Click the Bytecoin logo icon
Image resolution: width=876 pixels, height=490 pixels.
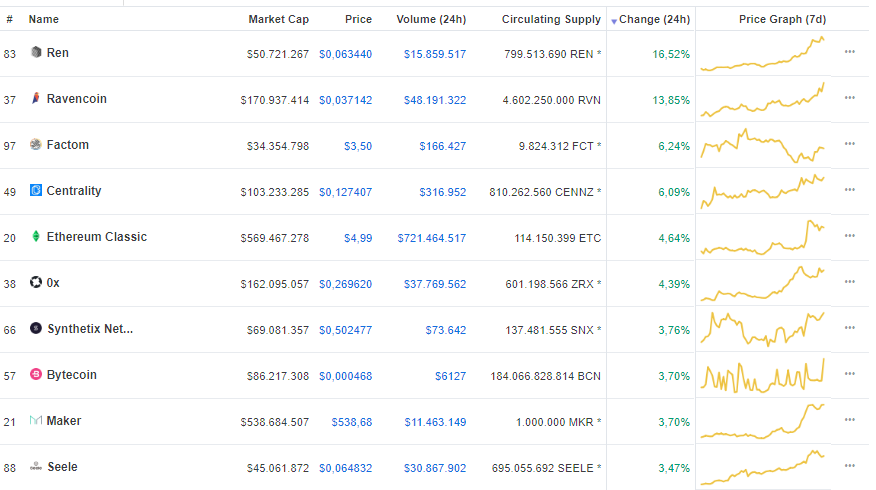click(x=36, y=374)
